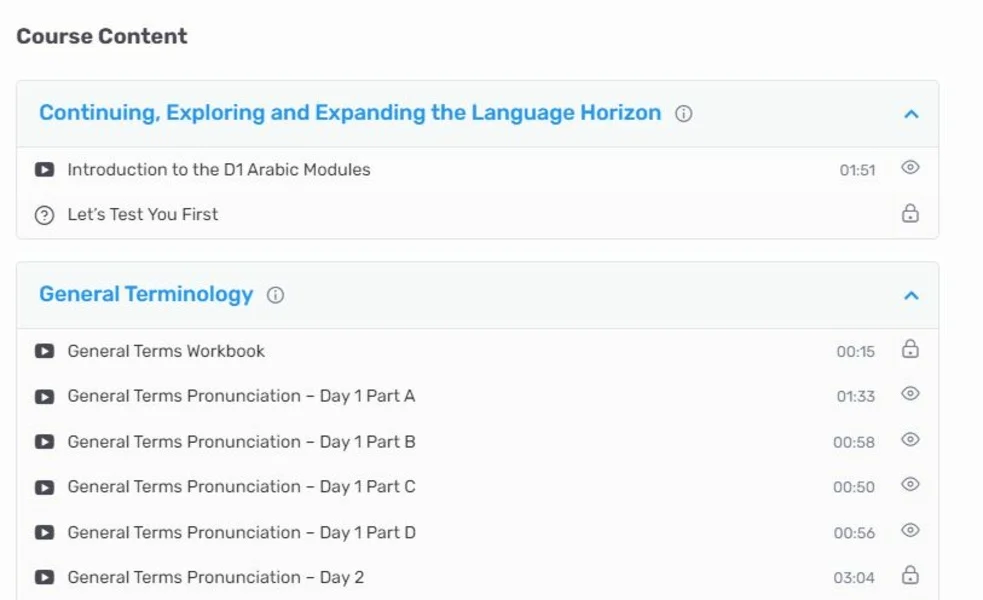Click info icon next to Language Horizon heading

[x=683, y=113]
